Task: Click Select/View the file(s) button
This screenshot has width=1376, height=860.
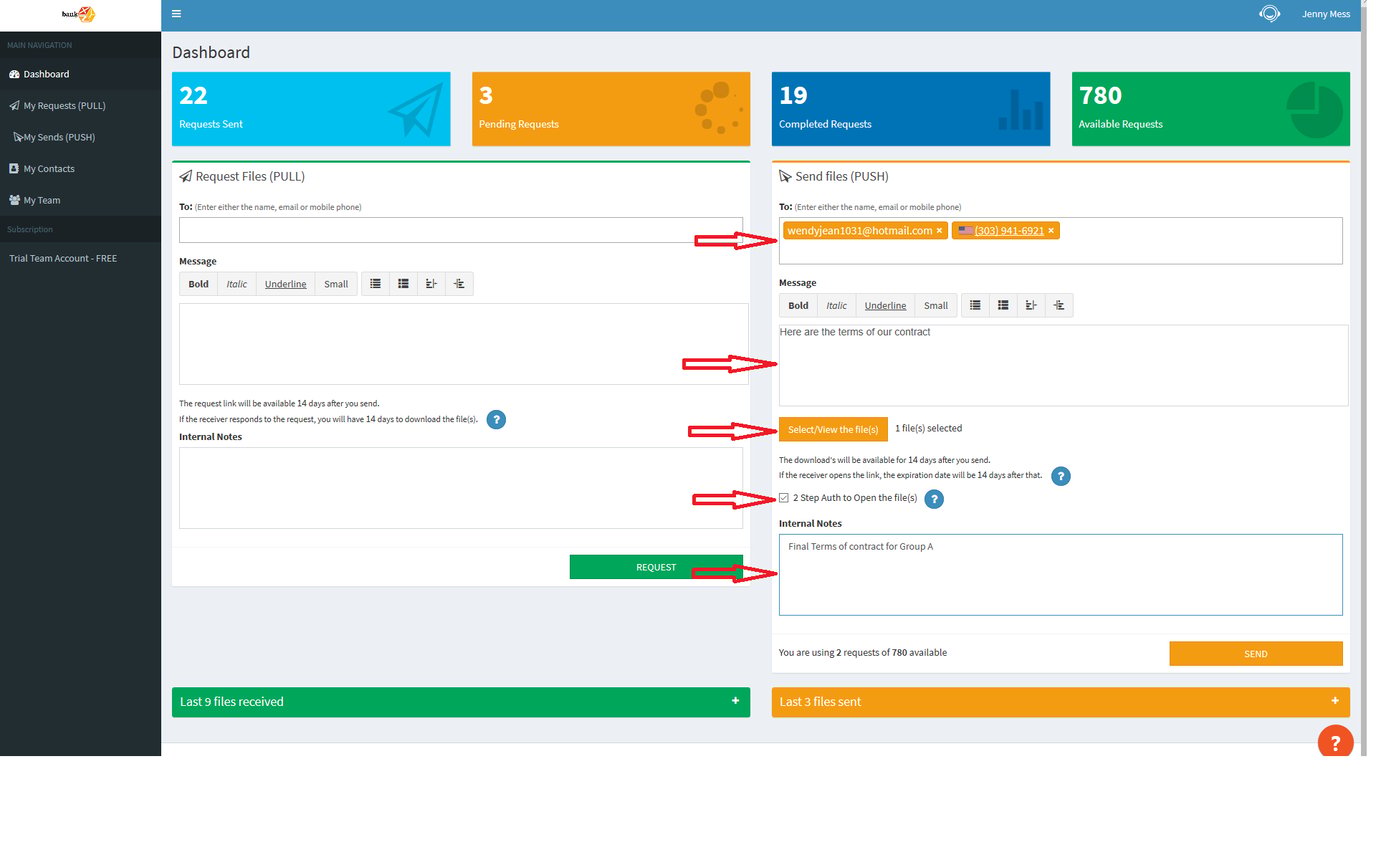Action: tap(833, 429)
